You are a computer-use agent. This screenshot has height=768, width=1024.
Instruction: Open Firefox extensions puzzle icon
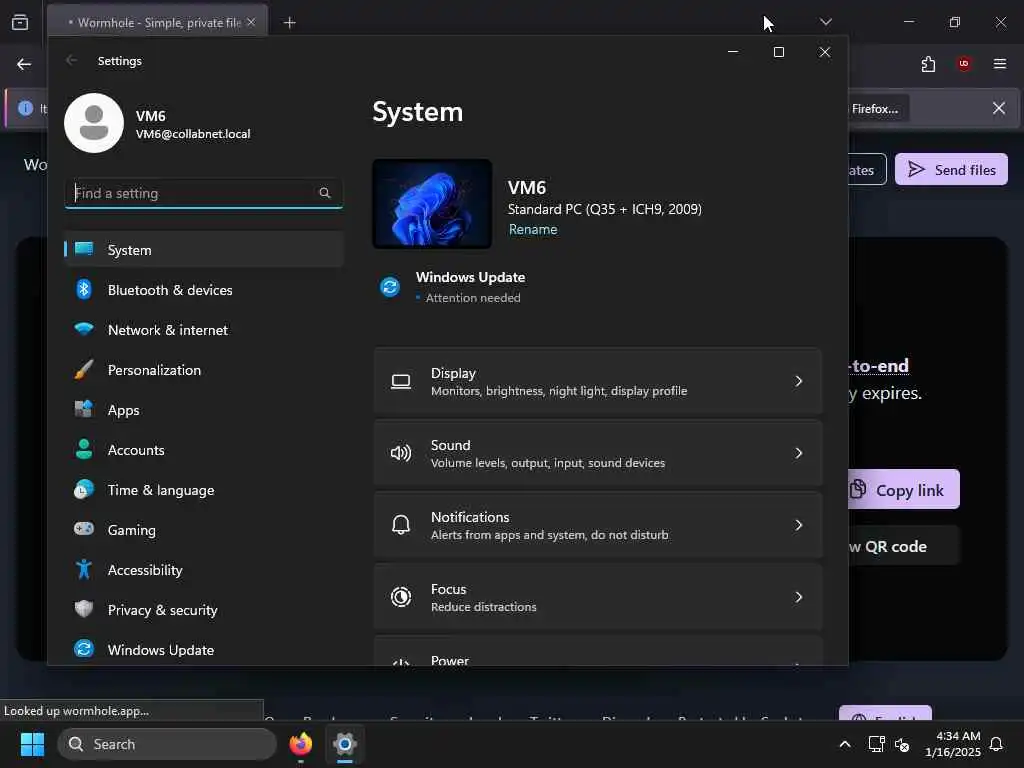click(x=928, y=64)
